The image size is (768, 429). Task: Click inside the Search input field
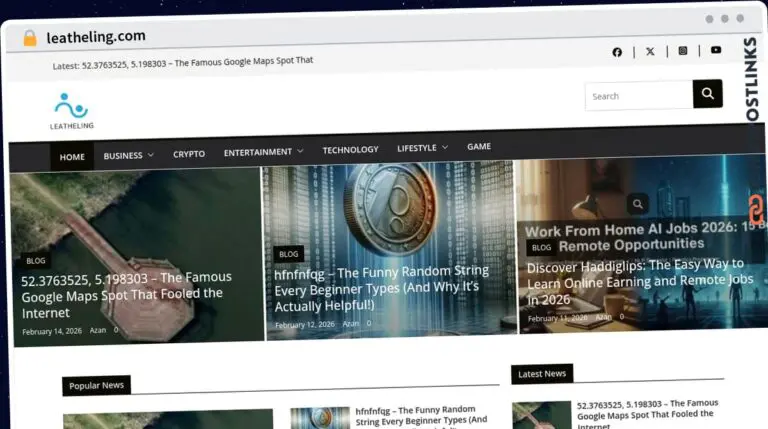638,96
